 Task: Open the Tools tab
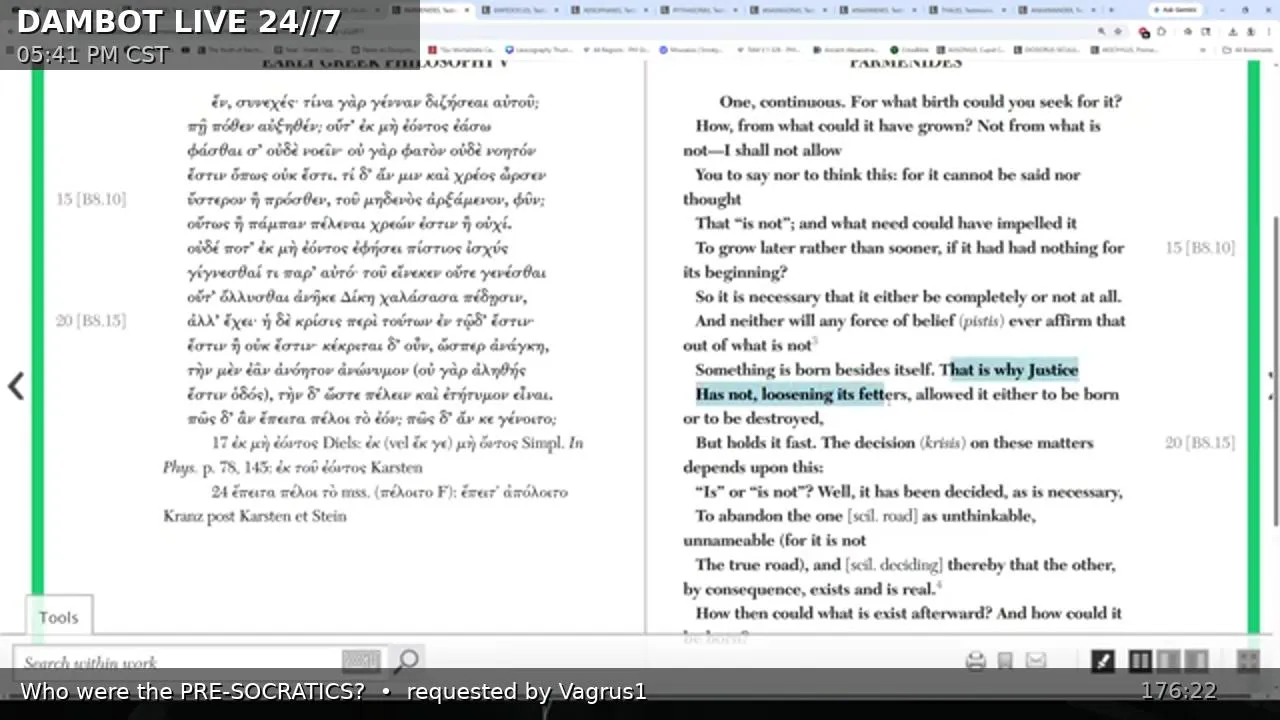coord(58,617)
